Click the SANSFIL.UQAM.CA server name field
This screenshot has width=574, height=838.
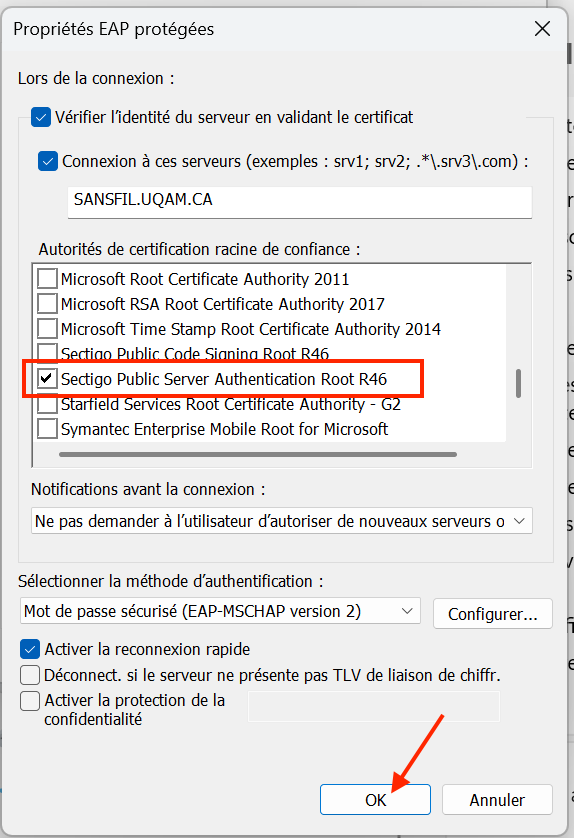[x=300, y=201]
